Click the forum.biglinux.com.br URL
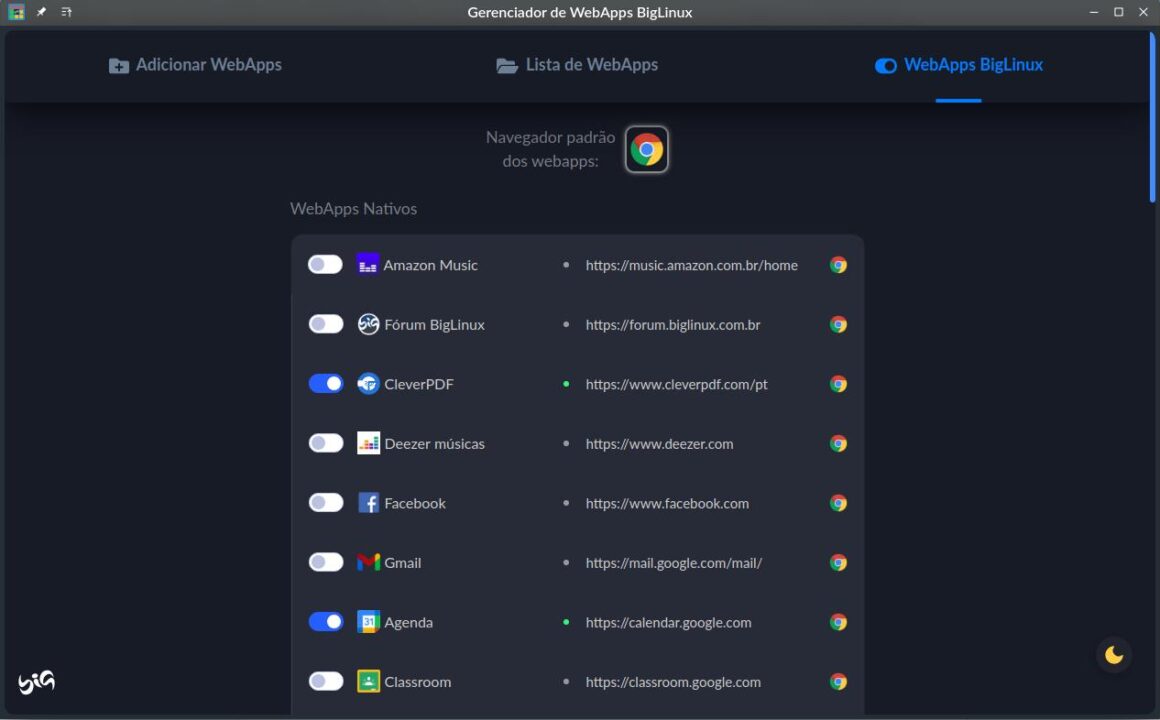1160x720 pixels. [673, 325]
